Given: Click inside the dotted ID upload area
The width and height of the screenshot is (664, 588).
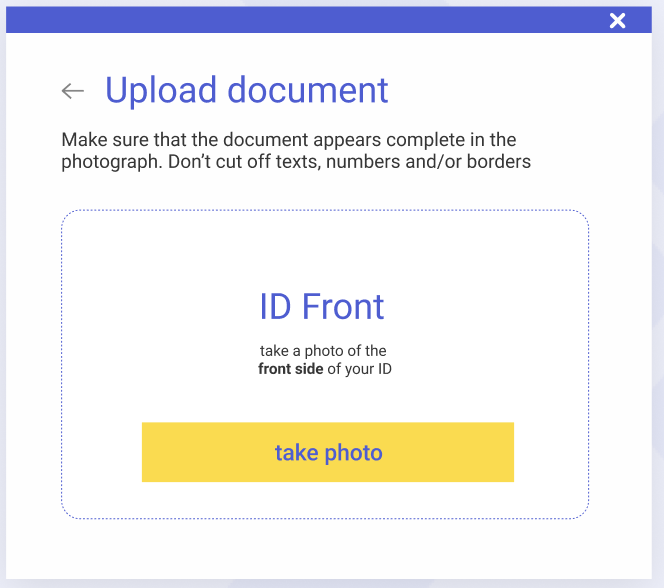Looking at the screenshot, I should tap(325, 364).
